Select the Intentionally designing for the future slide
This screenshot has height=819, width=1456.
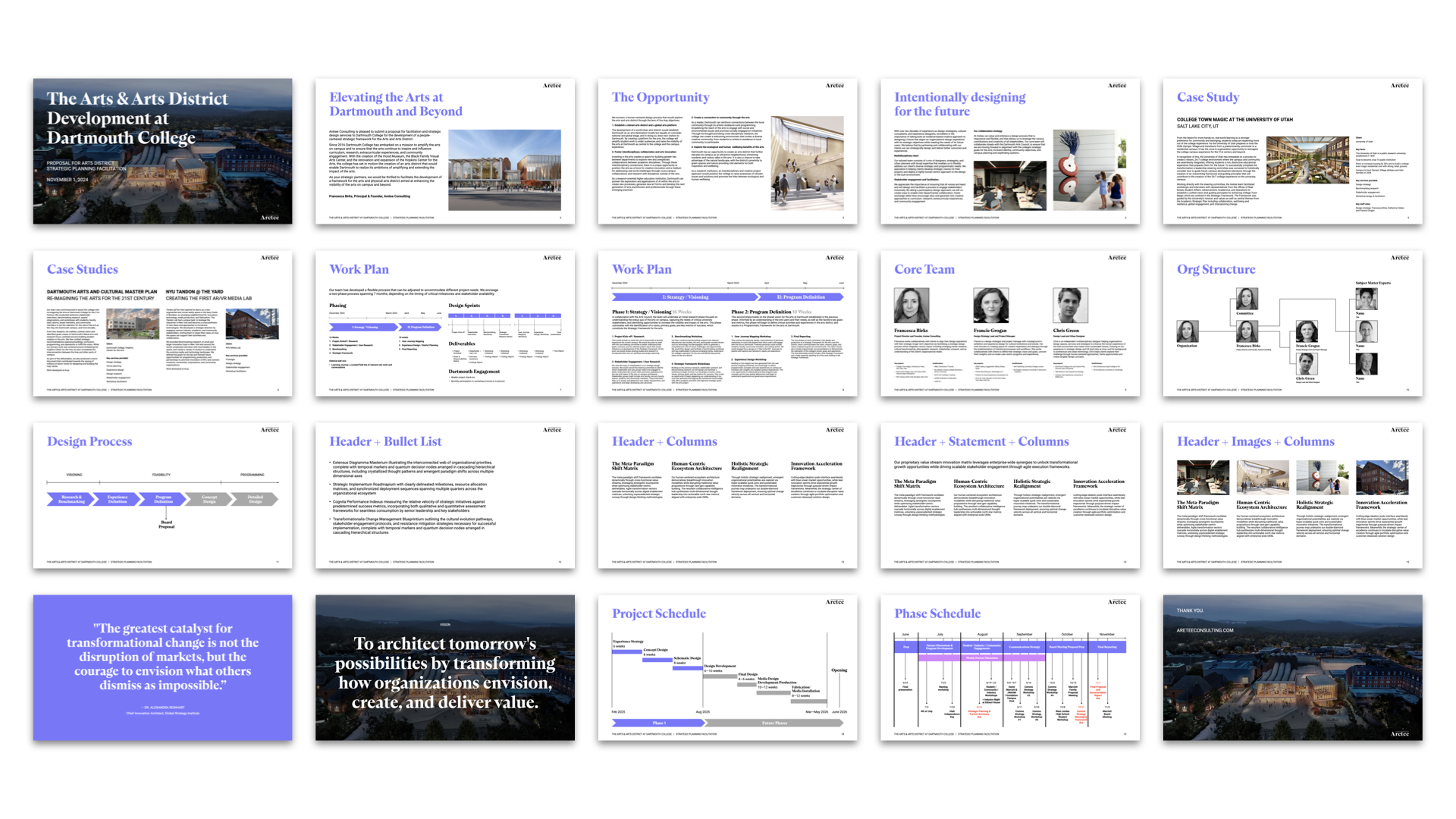point(1009,151)
